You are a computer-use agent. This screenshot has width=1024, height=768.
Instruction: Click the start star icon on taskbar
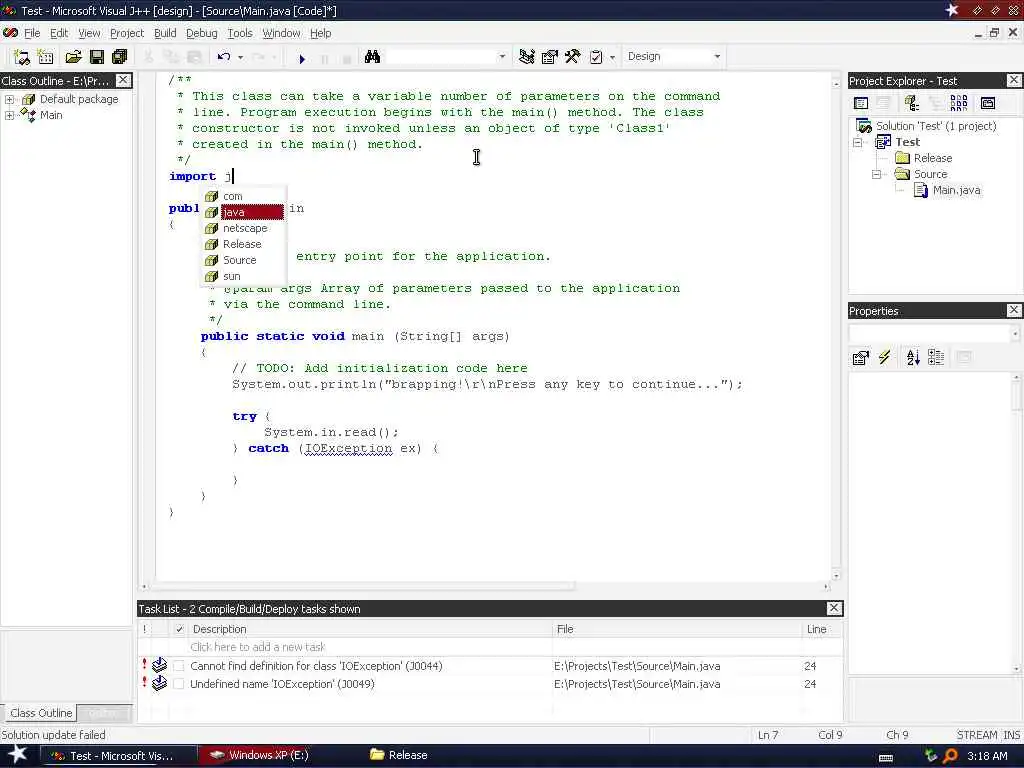pos(18,755)
